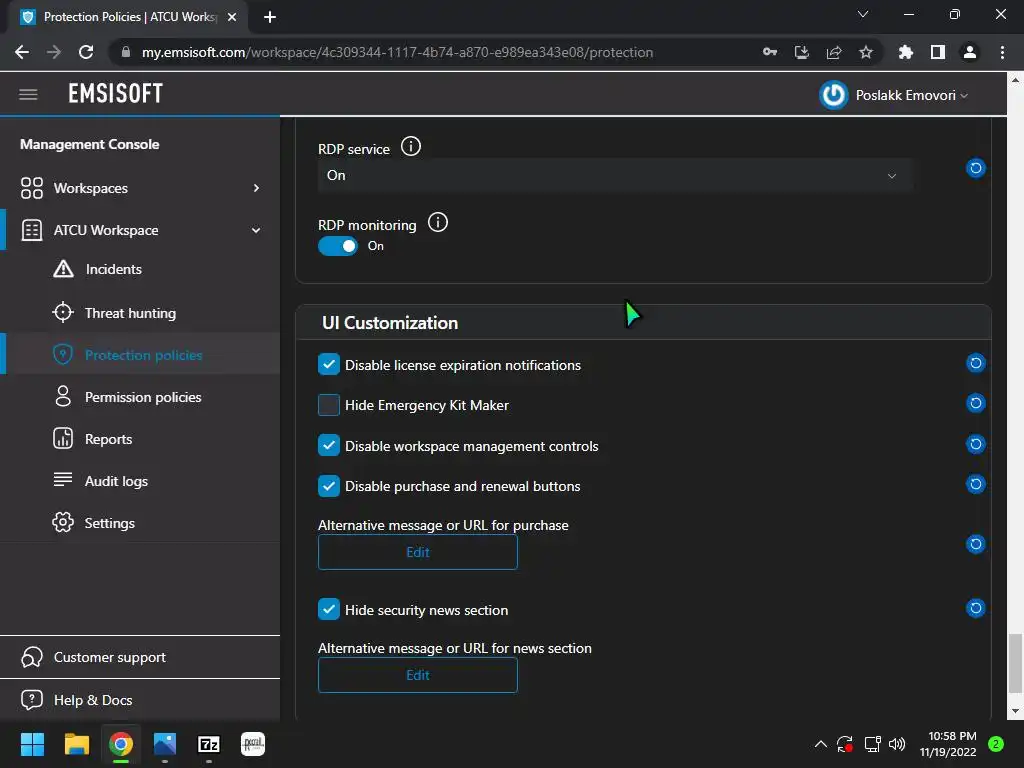Reset the RDP service setting
Screen dimensions: 1024x768
point(976,168)
